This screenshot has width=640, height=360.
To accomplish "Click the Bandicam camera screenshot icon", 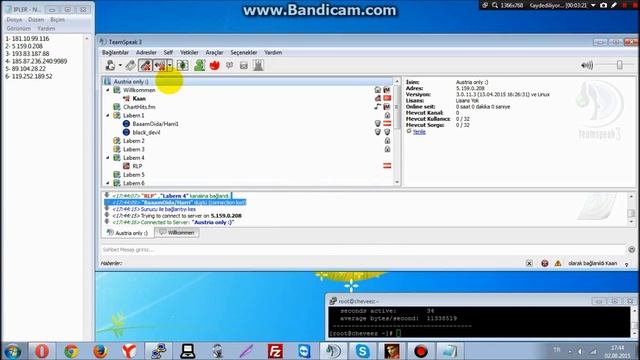I will point(603,5).
